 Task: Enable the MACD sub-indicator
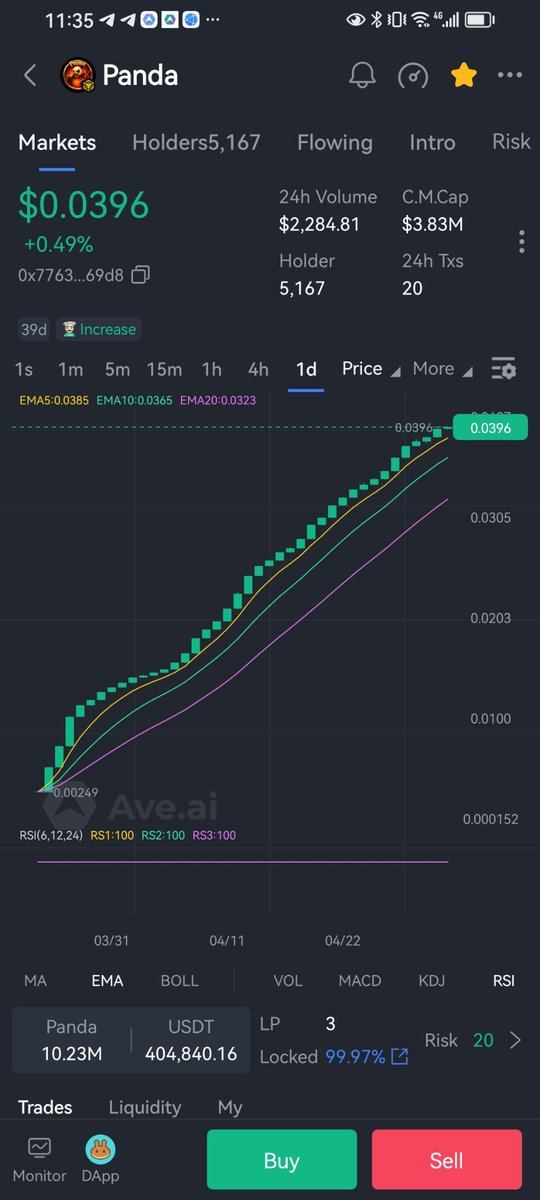(360, 981)
